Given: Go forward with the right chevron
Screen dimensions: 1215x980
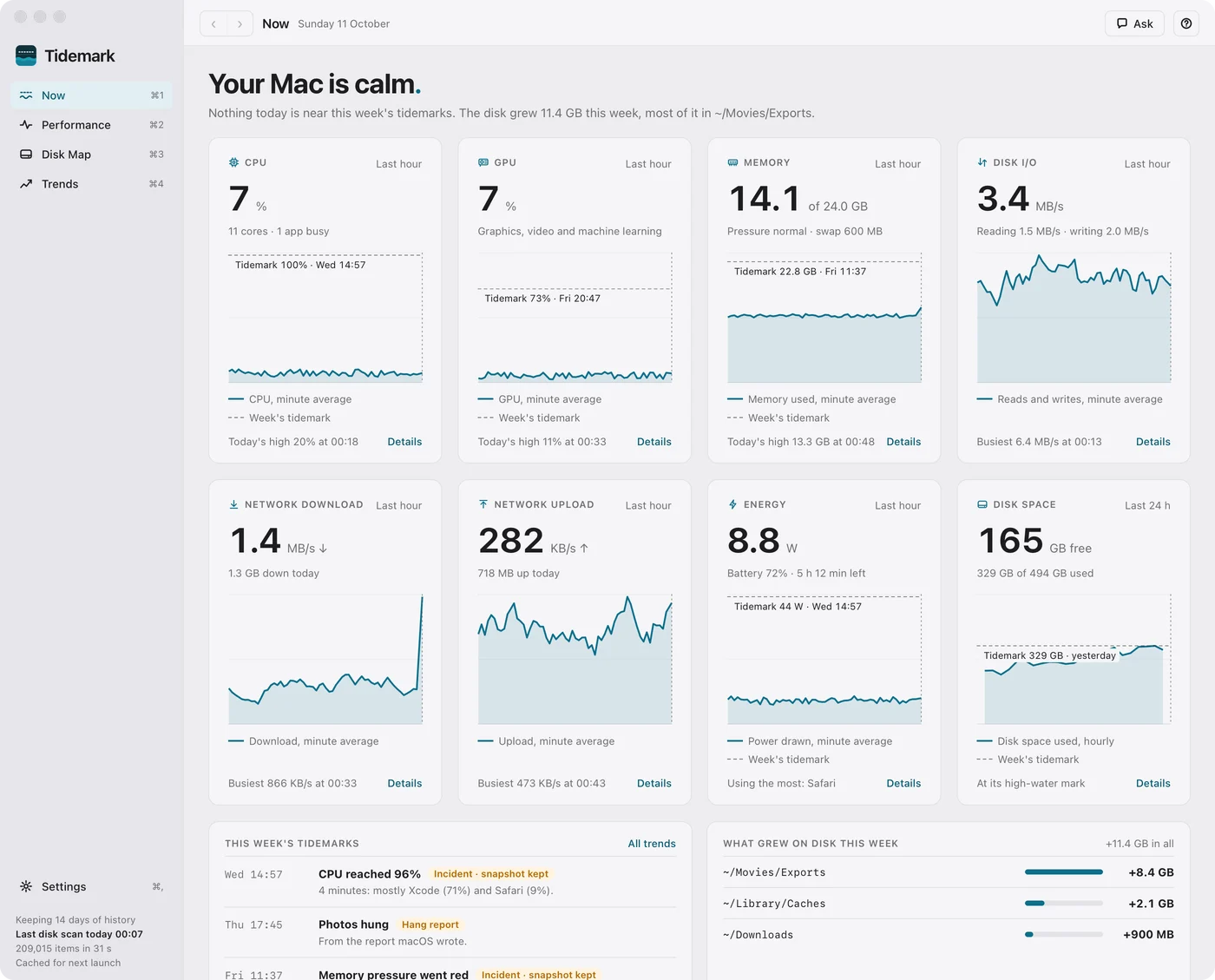Looking at the screenshot, I should (x=240, y=23).
